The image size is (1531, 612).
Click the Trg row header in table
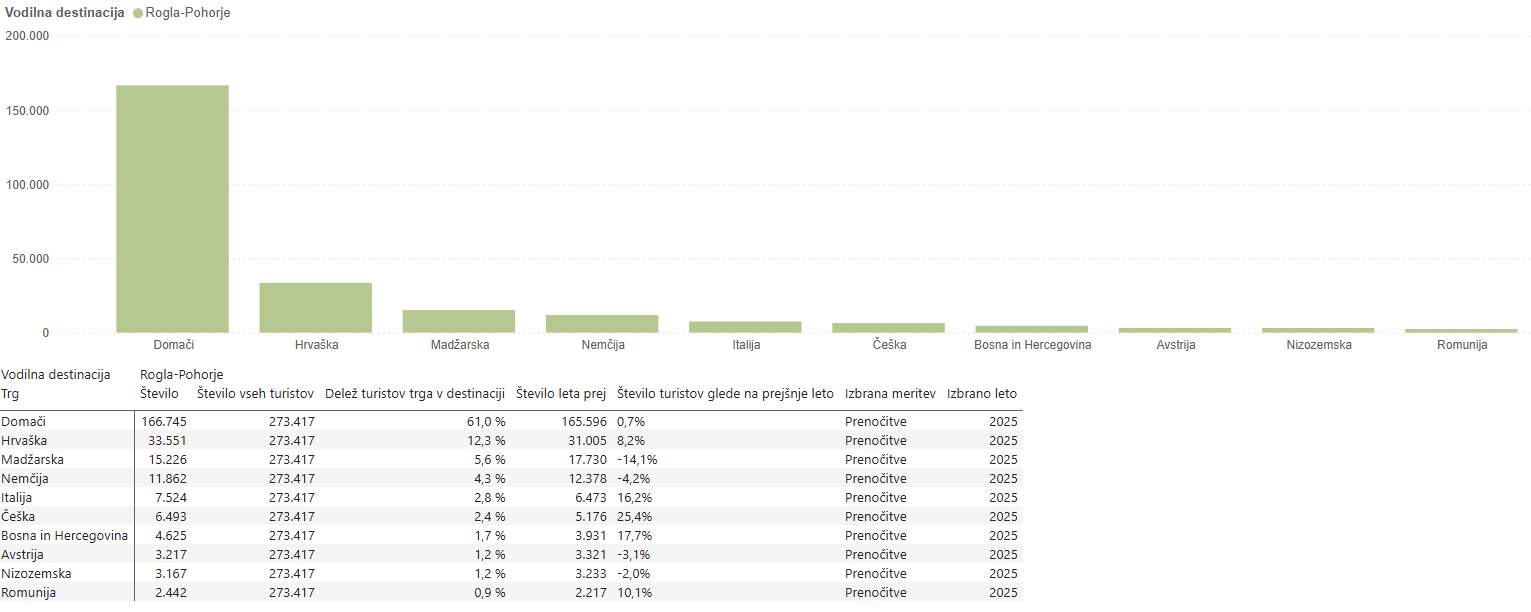point(10,394)
